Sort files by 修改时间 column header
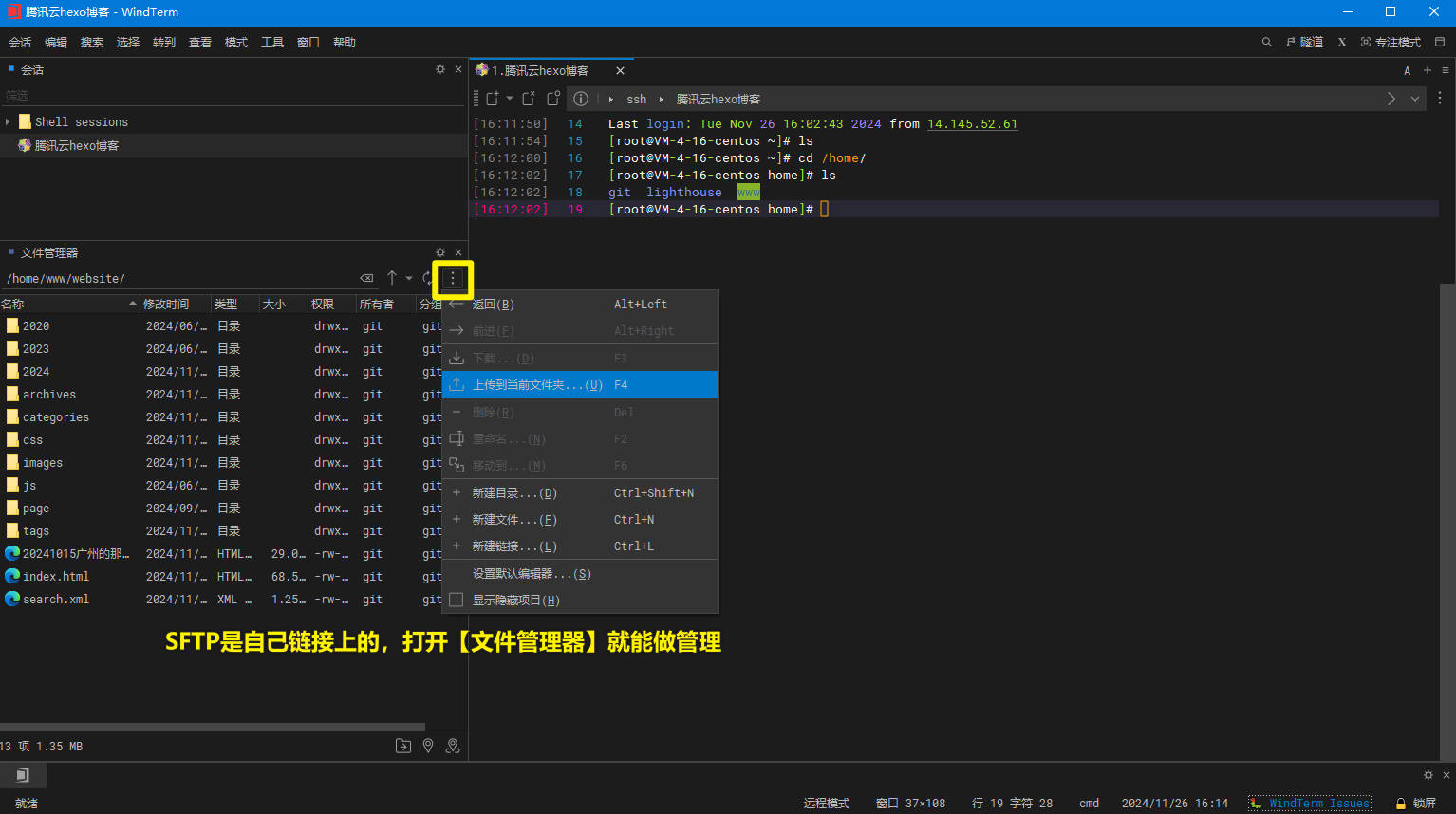Viewport: 1456px width, 814px height. point(175,304)
